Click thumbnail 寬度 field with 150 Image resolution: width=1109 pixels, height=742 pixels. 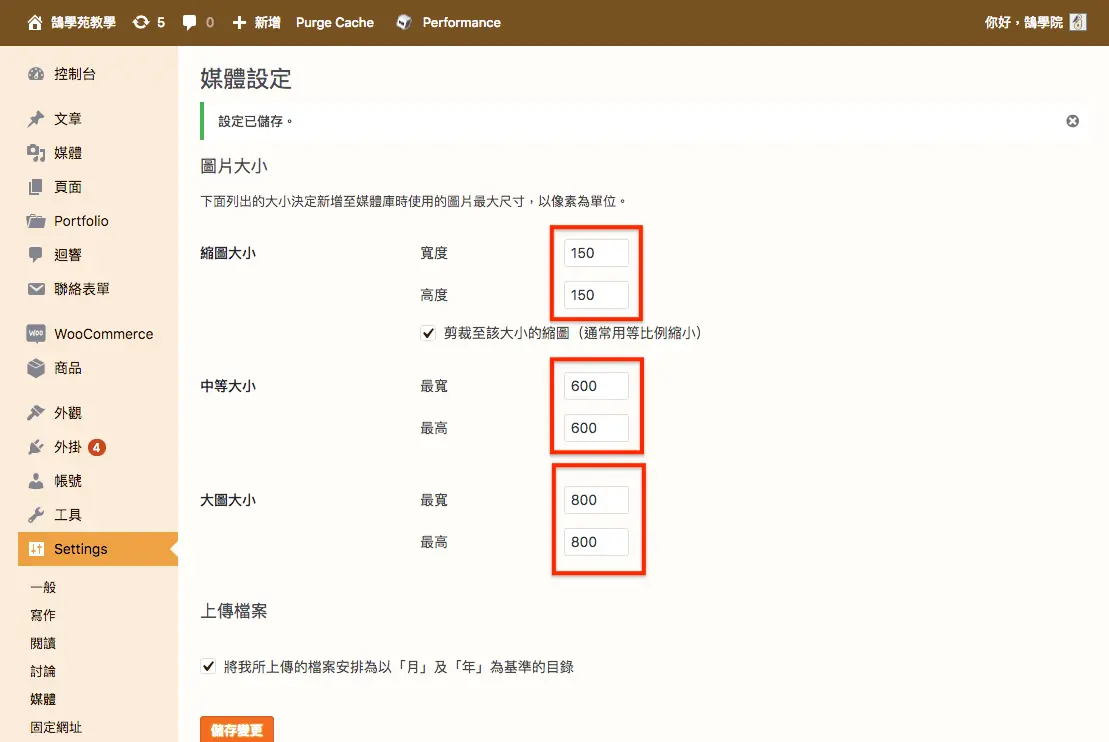pos(596,253)
